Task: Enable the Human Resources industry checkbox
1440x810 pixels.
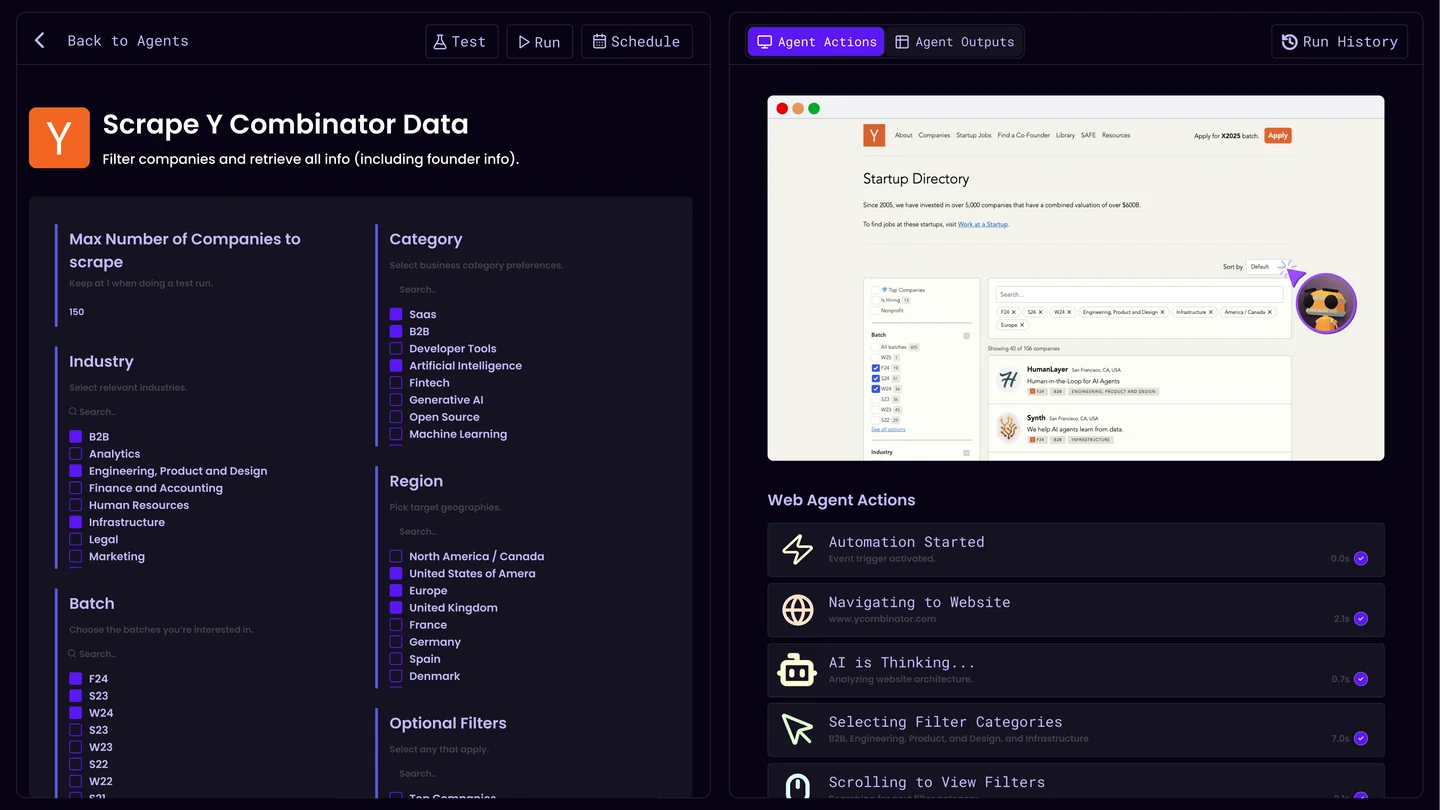Action: tap(75, 505)
